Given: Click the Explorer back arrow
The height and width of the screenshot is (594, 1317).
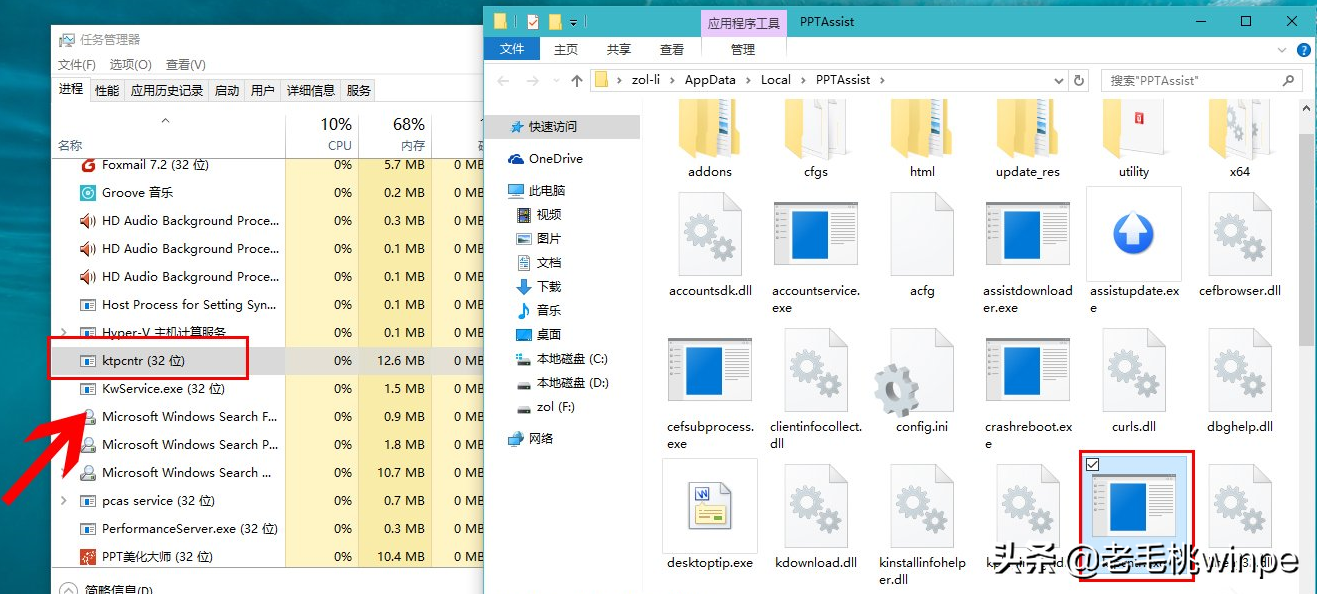Looking at the screenshot, I should click(503, 80).
